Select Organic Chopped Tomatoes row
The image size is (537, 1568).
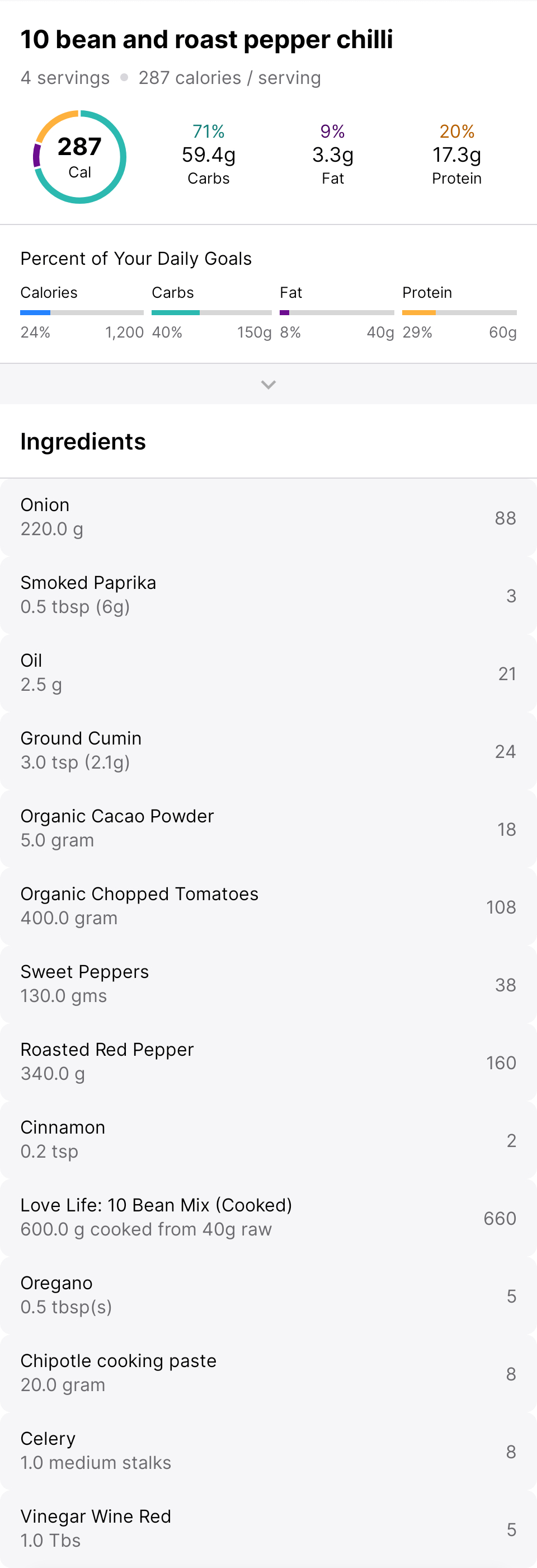268,906
